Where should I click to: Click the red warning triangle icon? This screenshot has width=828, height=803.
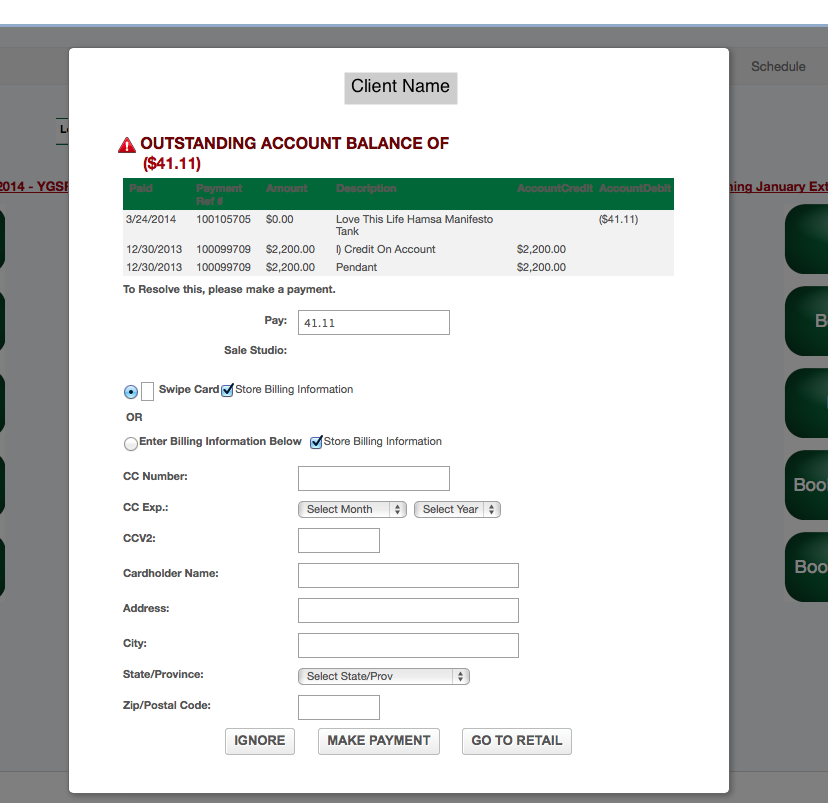tap(127, 143)
